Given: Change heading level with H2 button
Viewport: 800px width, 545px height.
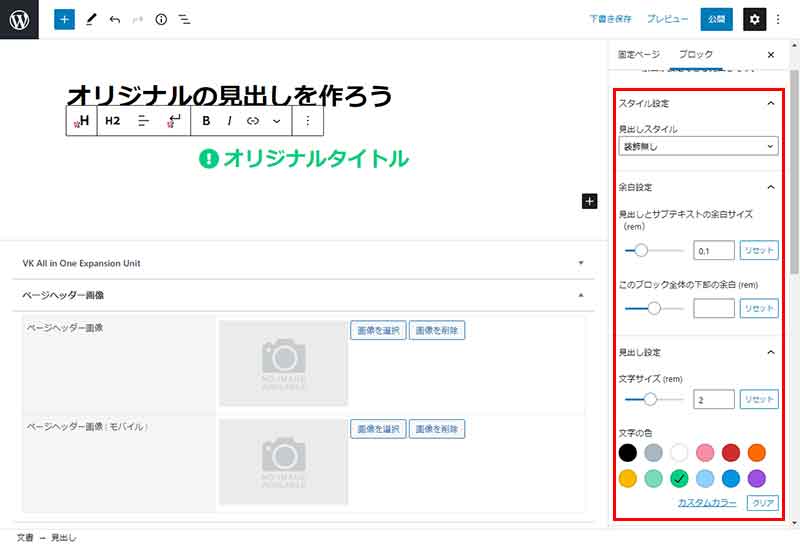Looking at the screenshot, I should pos(113,121).
